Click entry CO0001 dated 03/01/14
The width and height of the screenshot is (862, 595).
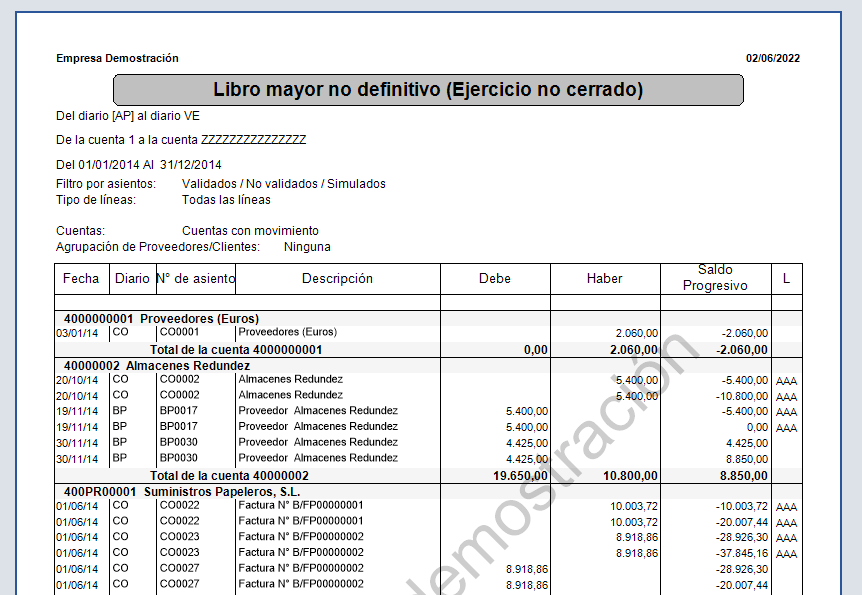[x=179, y=332]
